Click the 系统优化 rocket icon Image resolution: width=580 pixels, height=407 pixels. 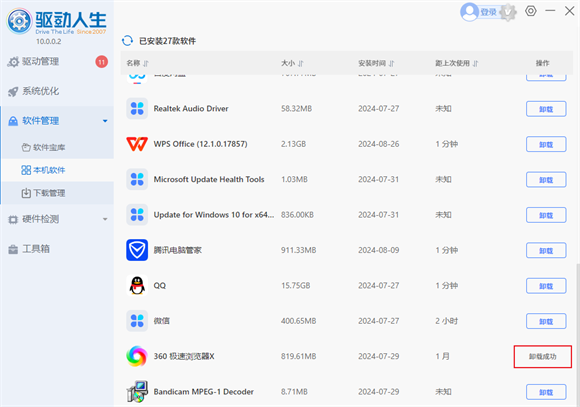(x=13, y=91)
